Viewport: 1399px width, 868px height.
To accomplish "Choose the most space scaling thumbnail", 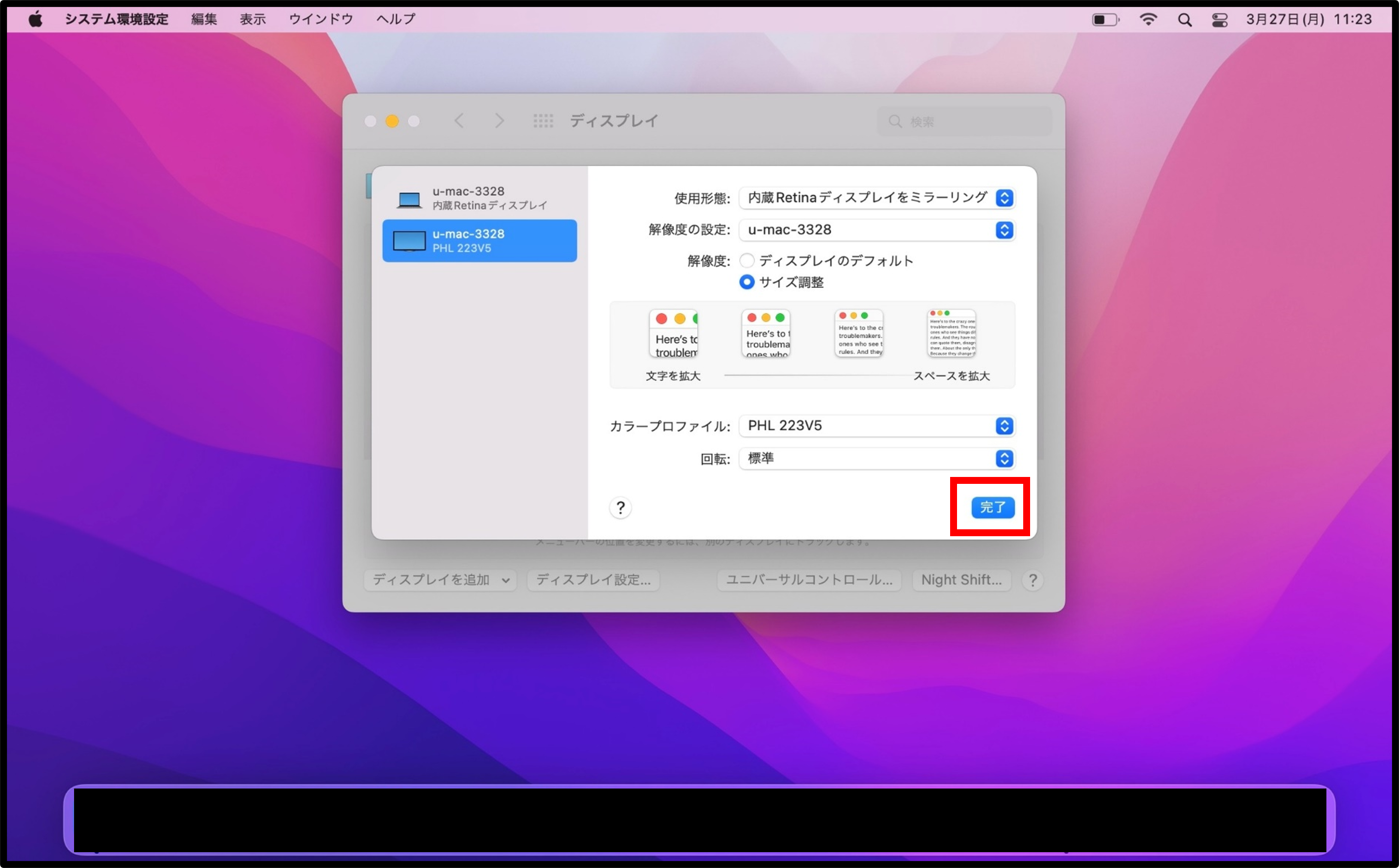I will pyautogui.click(x=951, y=334).
